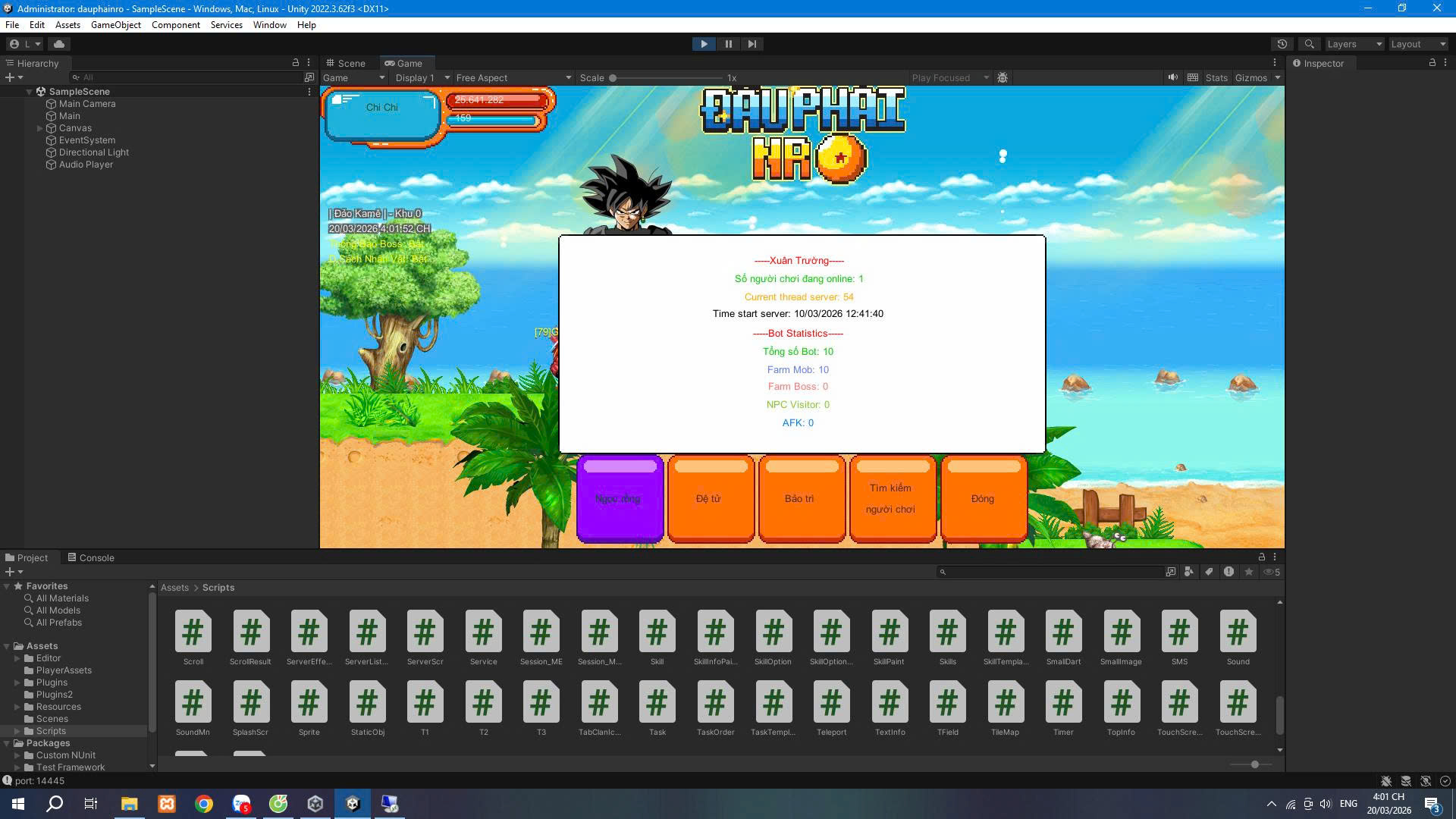Expand the Canvas object in Hierarchy
1456x819 pixels.
point(40,128)
